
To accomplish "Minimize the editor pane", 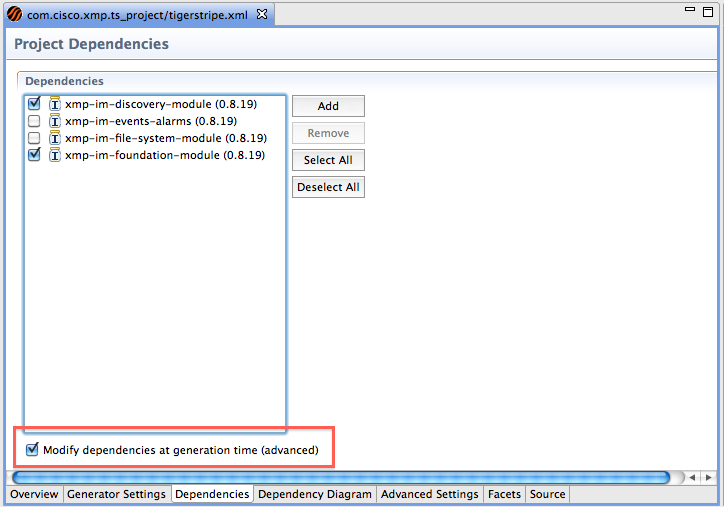I will point(690,9).
